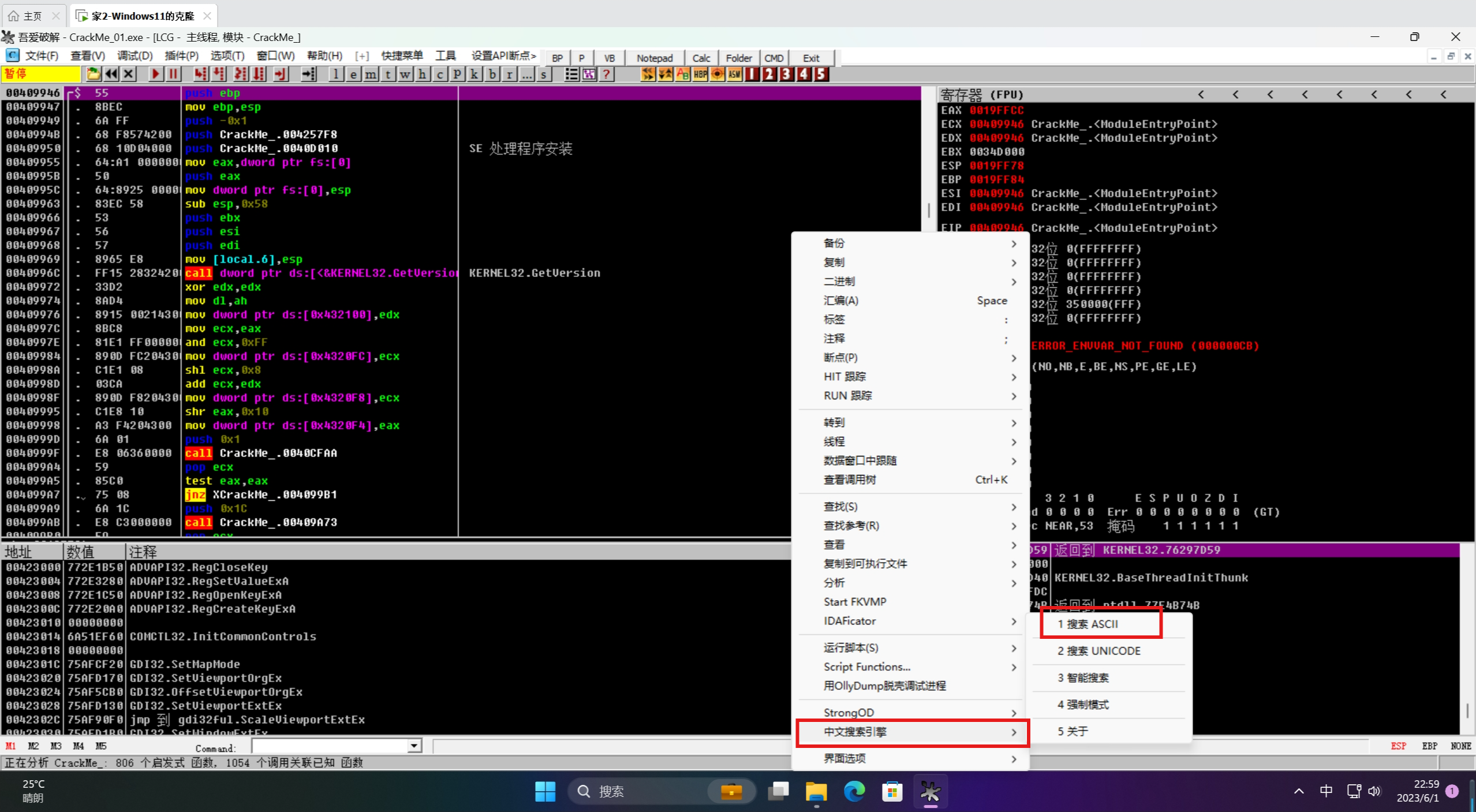Screen dimensions: 1476x812
Task: Click the Command input field
Action: (330, 746)
